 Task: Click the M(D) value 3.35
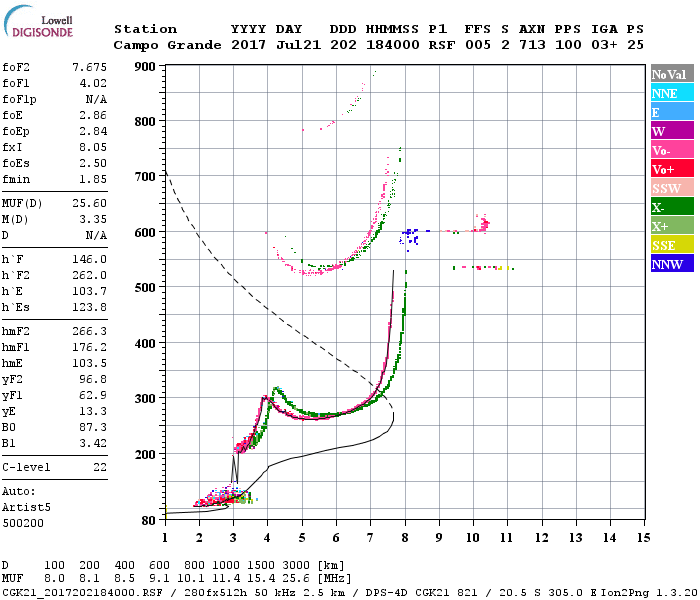pos(93,219)
